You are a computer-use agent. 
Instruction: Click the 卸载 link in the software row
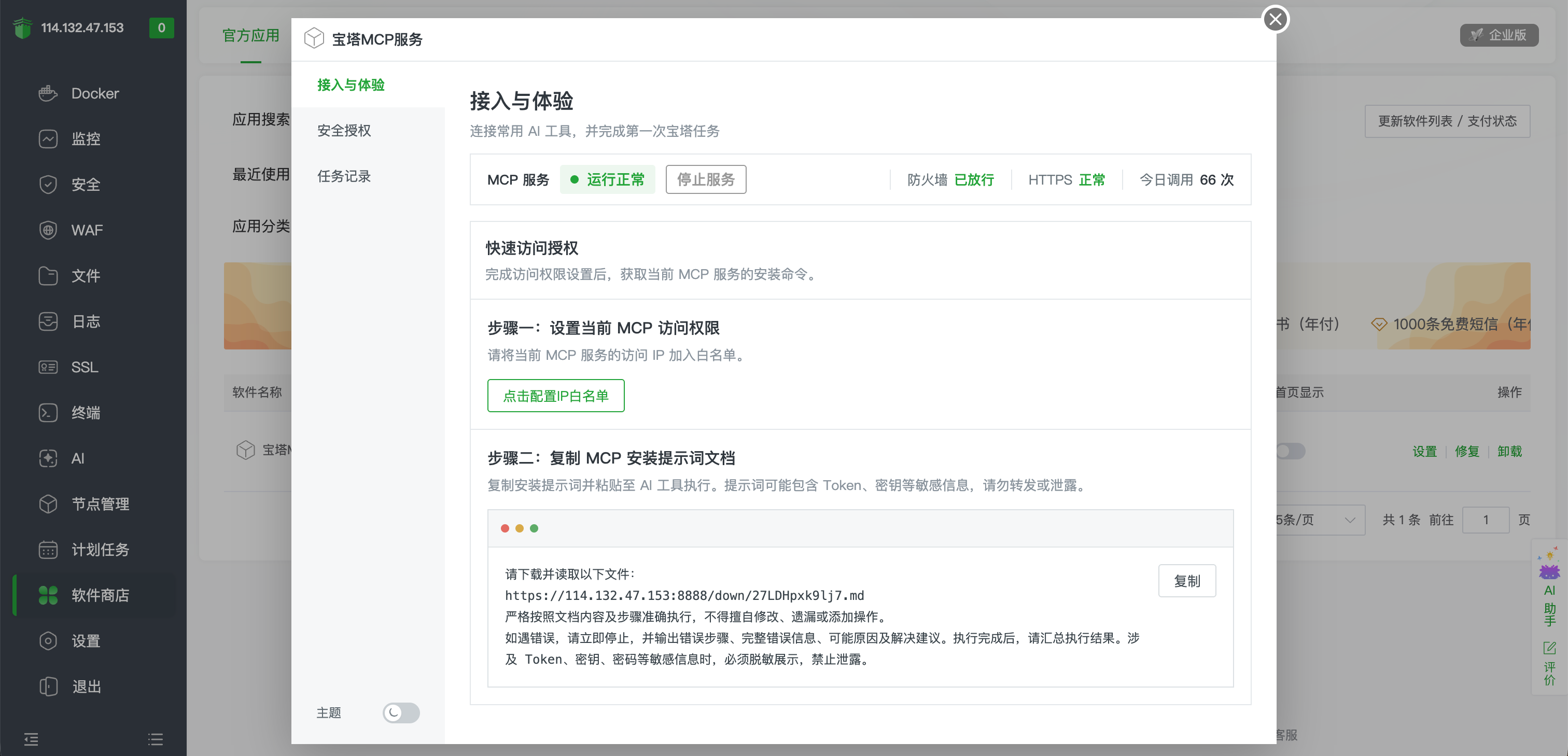click(1509, 452)
